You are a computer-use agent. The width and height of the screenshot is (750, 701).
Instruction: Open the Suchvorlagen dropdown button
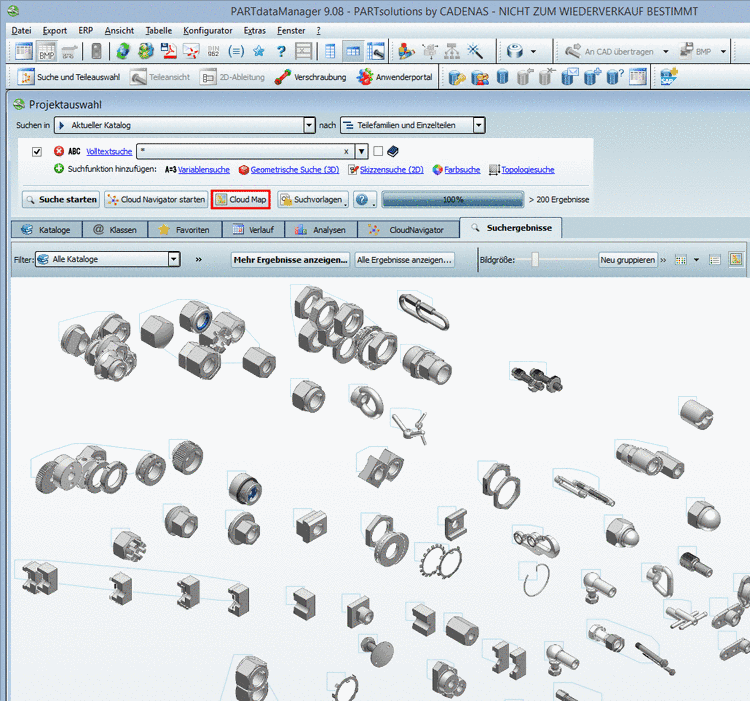point(313,199)
